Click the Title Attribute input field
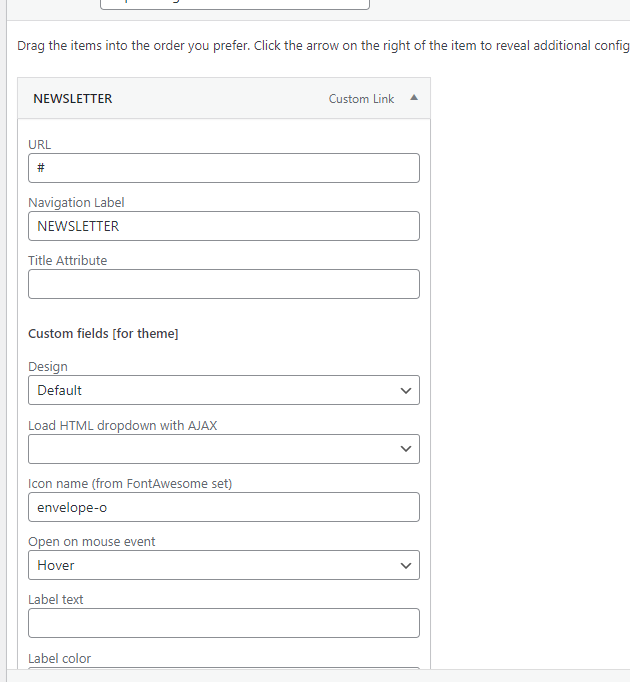 [223, 284]
